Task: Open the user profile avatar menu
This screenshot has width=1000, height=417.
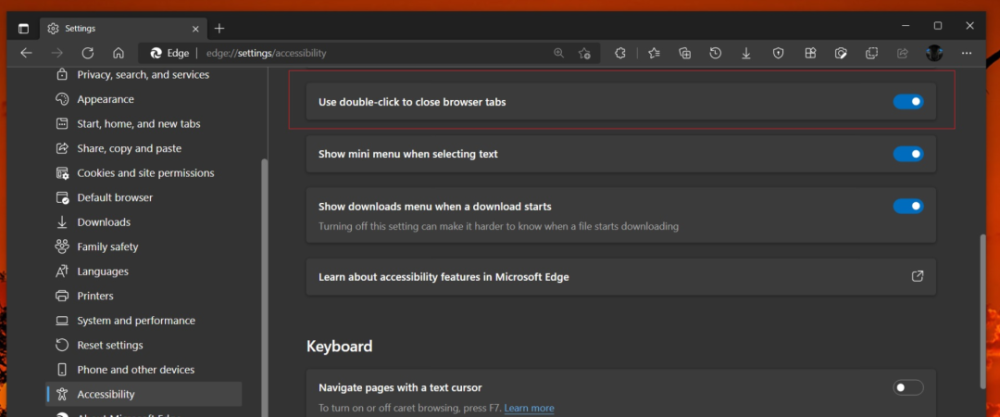Action: click(x=934, y=53)
